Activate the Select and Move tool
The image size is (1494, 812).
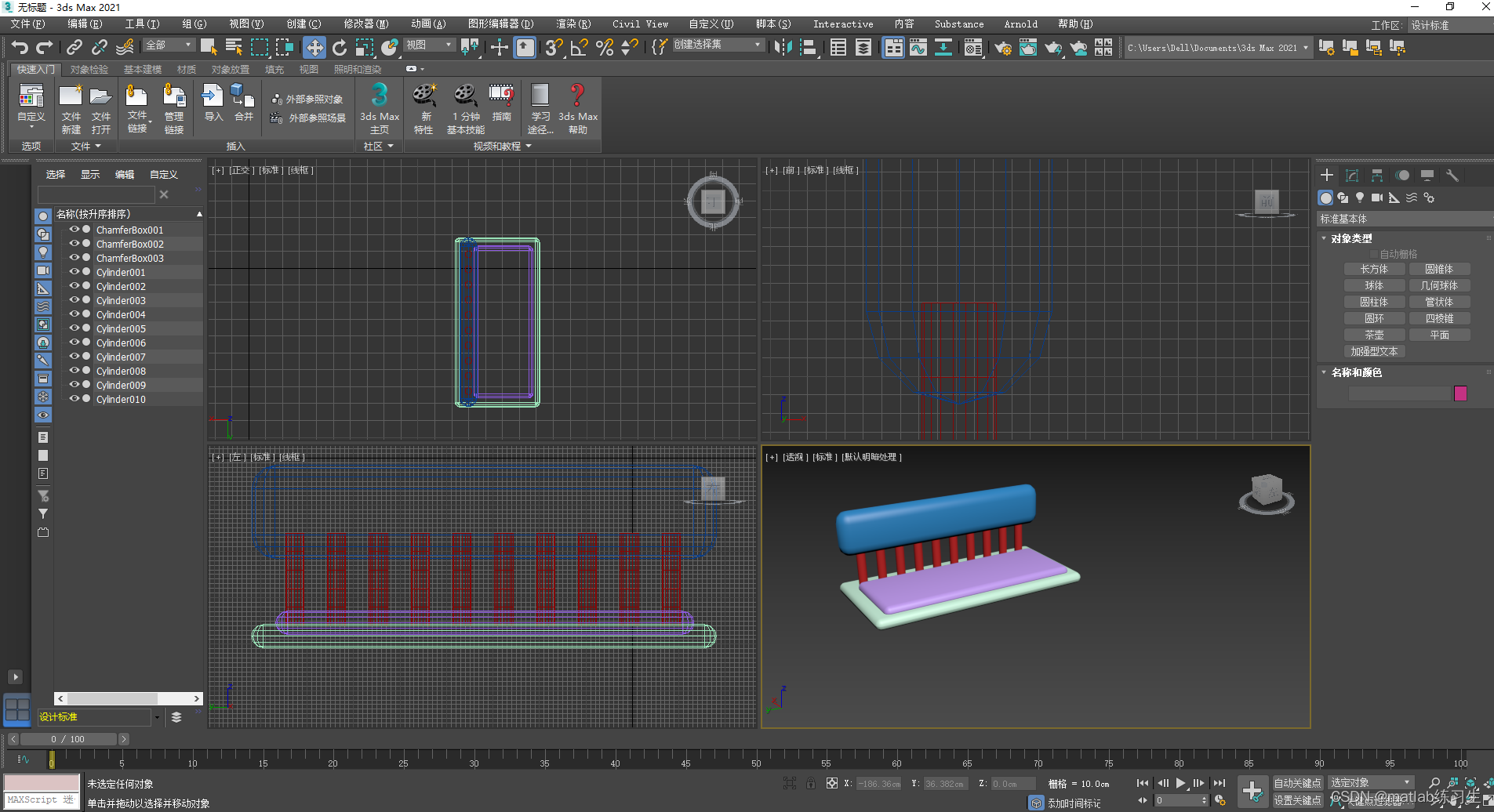tap(314, 48)
